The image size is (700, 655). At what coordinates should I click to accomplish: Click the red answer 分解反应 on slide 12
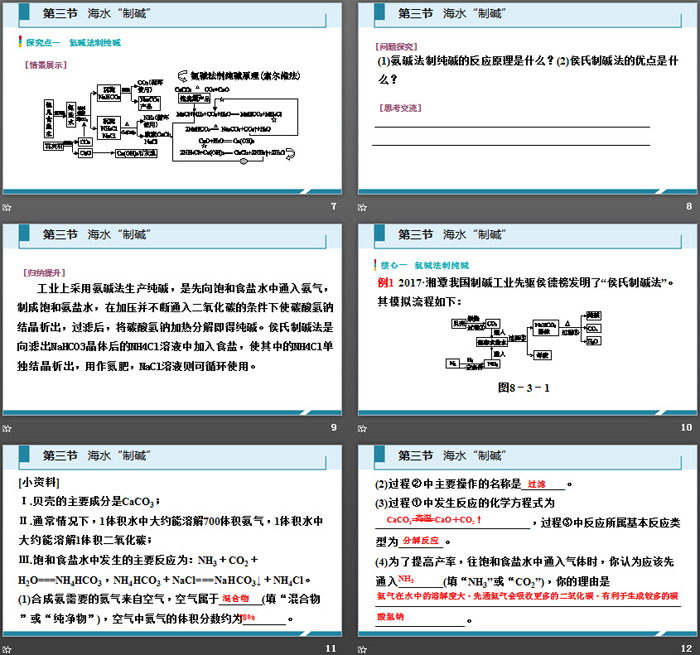click(421, 540)
